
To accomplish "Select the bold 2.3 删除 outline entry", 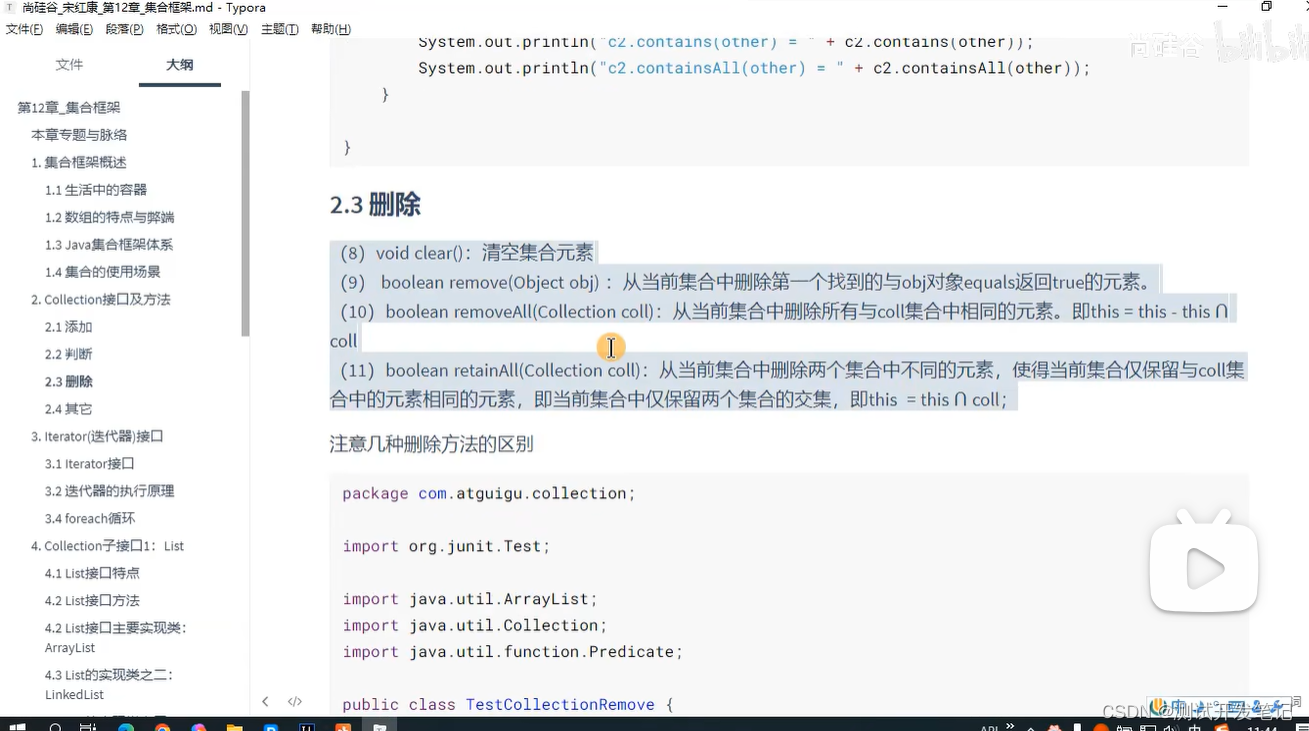I will [69, 382].
